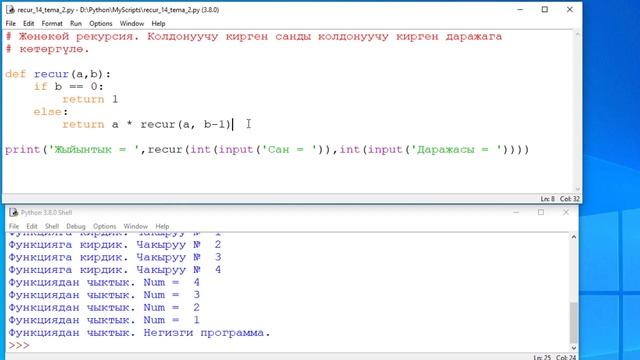Open the Options menu in the editor window
The image size is (640, 360).
point(101,24)
